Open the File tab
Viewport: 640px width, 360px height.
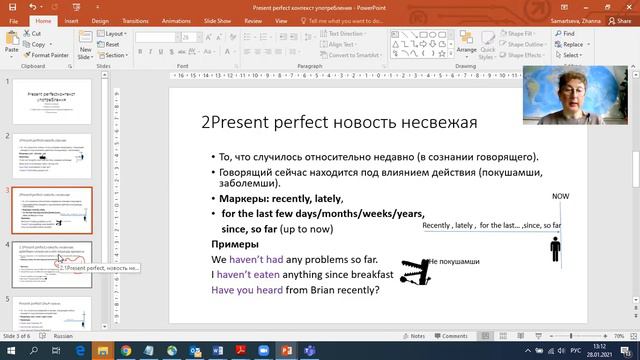[x=13, y=21]
